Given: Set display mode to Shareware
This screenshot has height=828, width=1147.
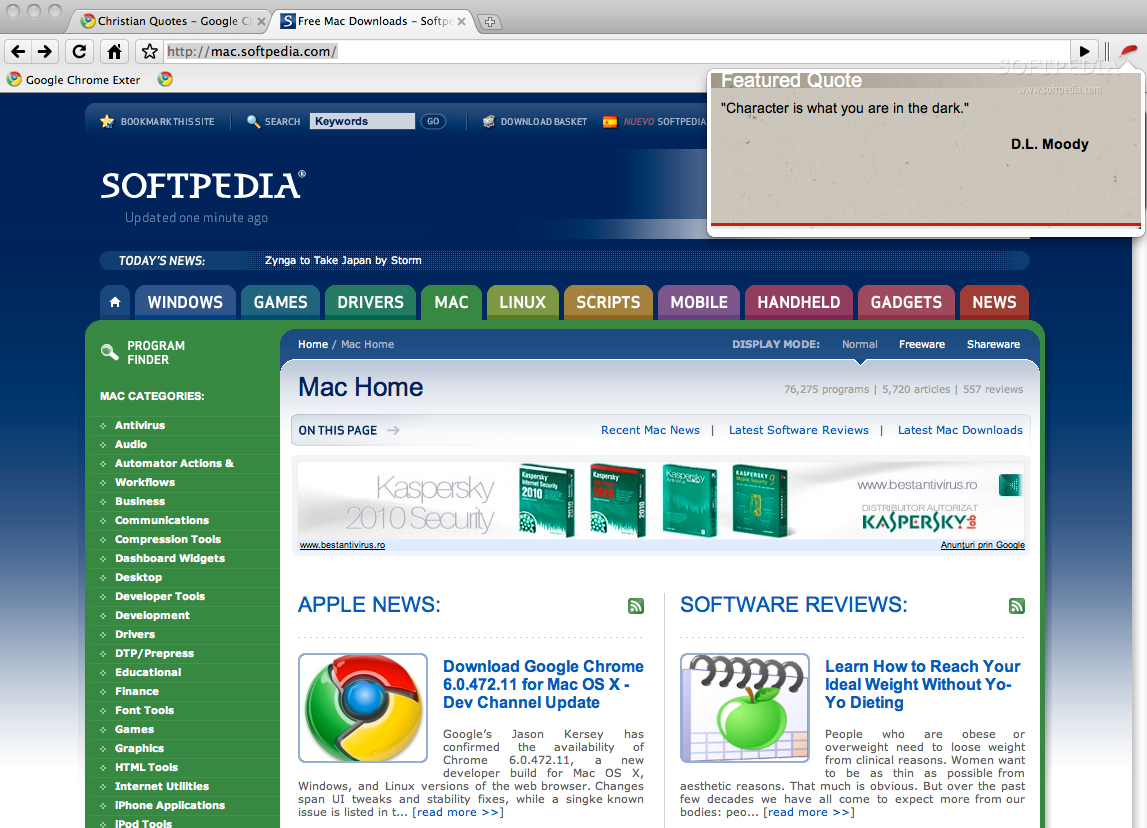Looking at the screenshot, I should [x=993, y=345].
